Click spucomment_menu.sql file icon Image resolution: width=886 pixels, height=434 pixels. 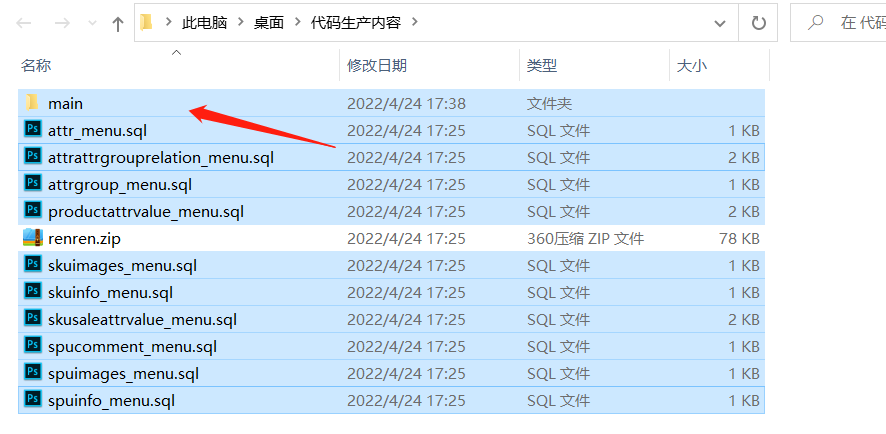point(33,345)
